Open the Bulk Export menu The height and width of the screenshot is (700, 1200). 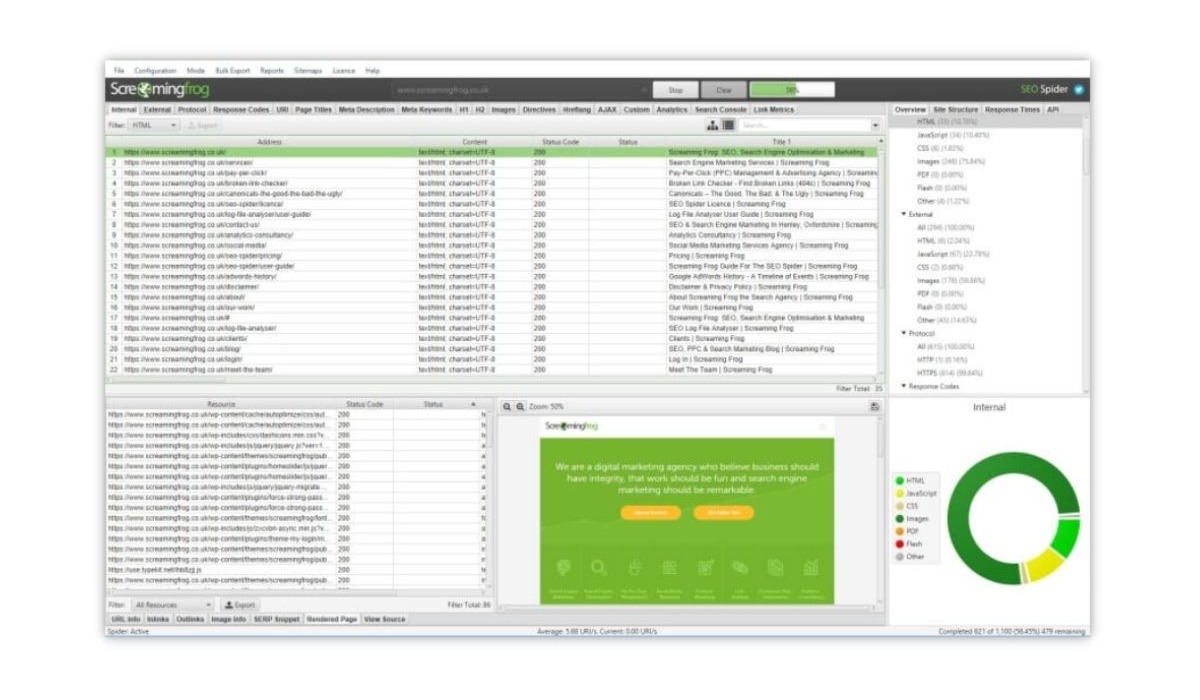click(x=233, y=71)
